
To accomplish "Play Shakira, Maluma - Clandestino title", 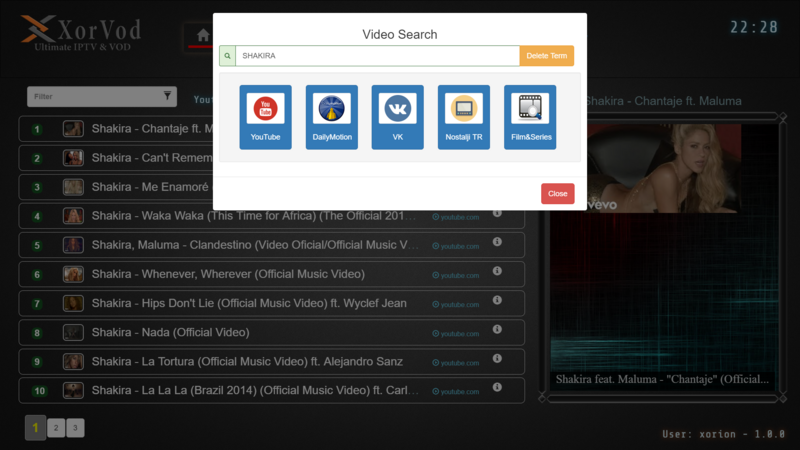I will (255, 245).
